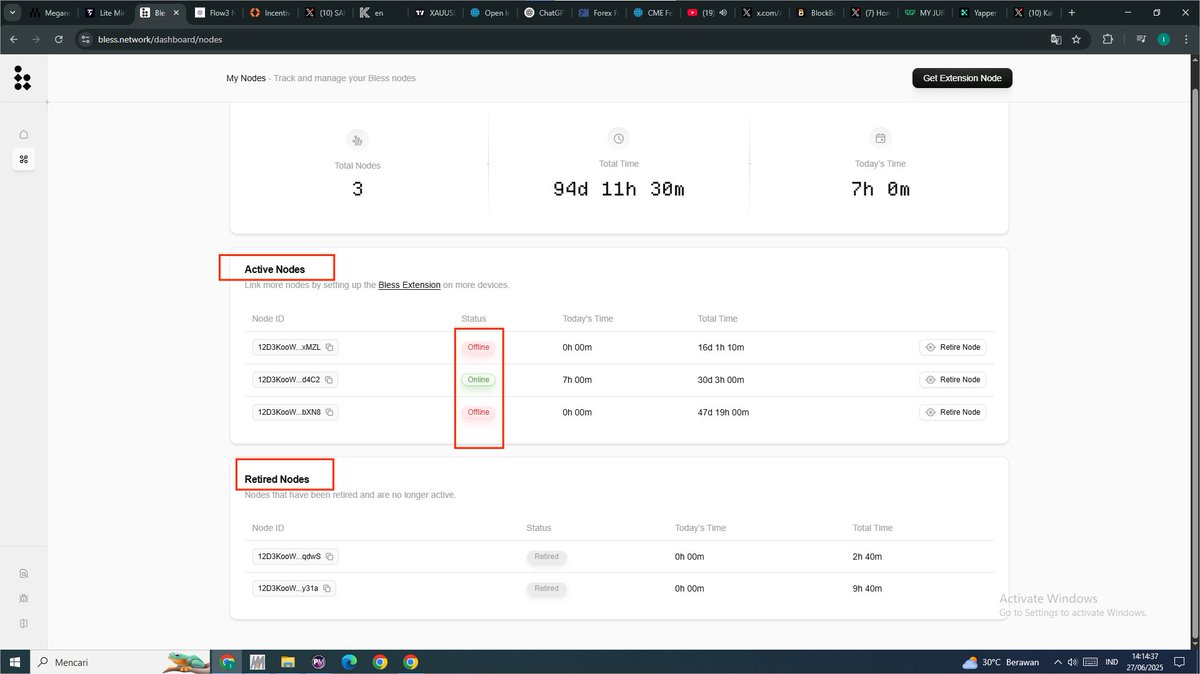Click the translate page icon in address bar

coord(1055,39)
